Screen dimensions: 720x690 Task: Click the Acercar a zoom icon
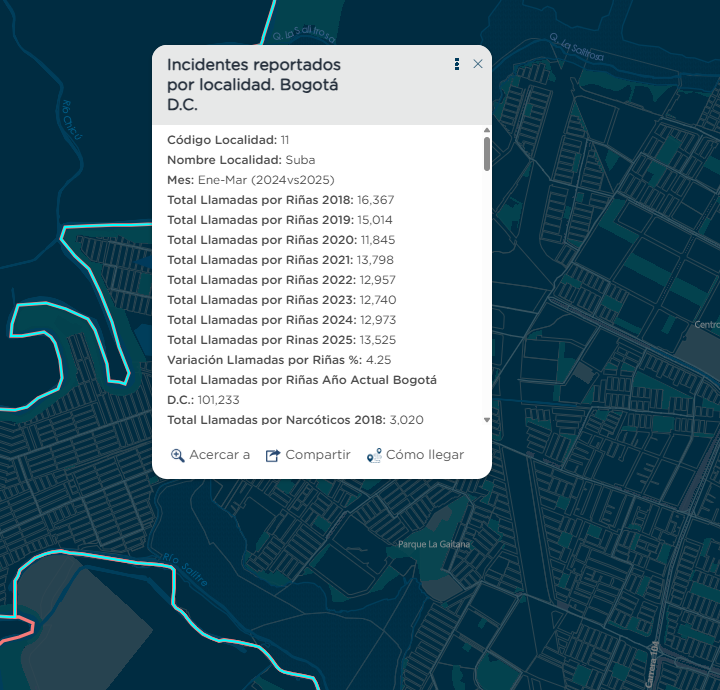[178, 455]
